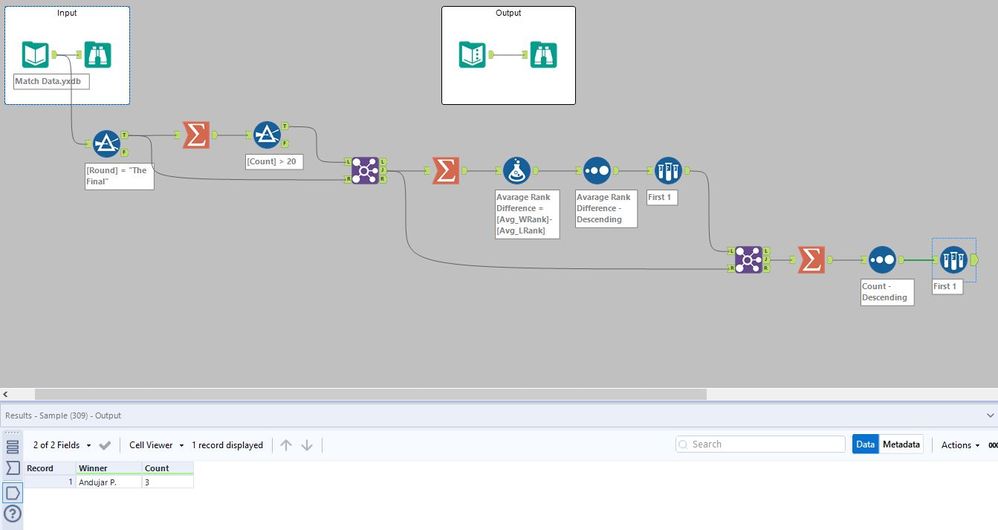Click the Output container title
The width and height of the screenshot is (998, 530).
508,13
